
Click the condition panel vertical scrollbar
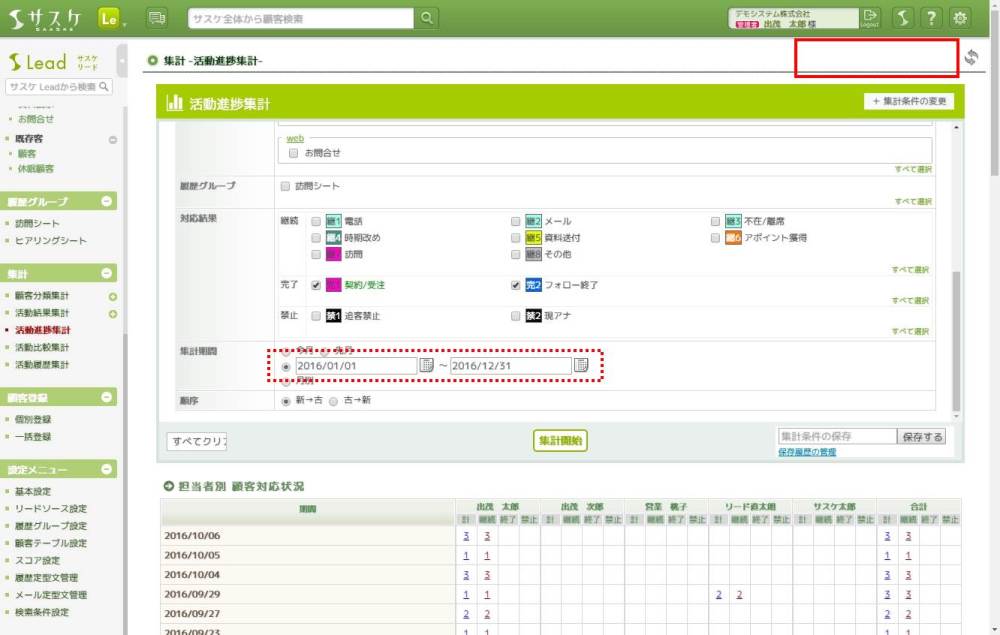(x=956, y=340)
